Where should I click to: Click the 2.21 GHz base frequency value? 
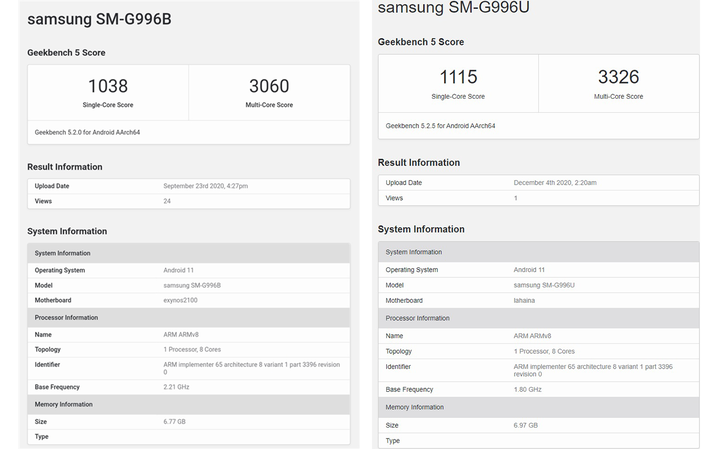178,385
